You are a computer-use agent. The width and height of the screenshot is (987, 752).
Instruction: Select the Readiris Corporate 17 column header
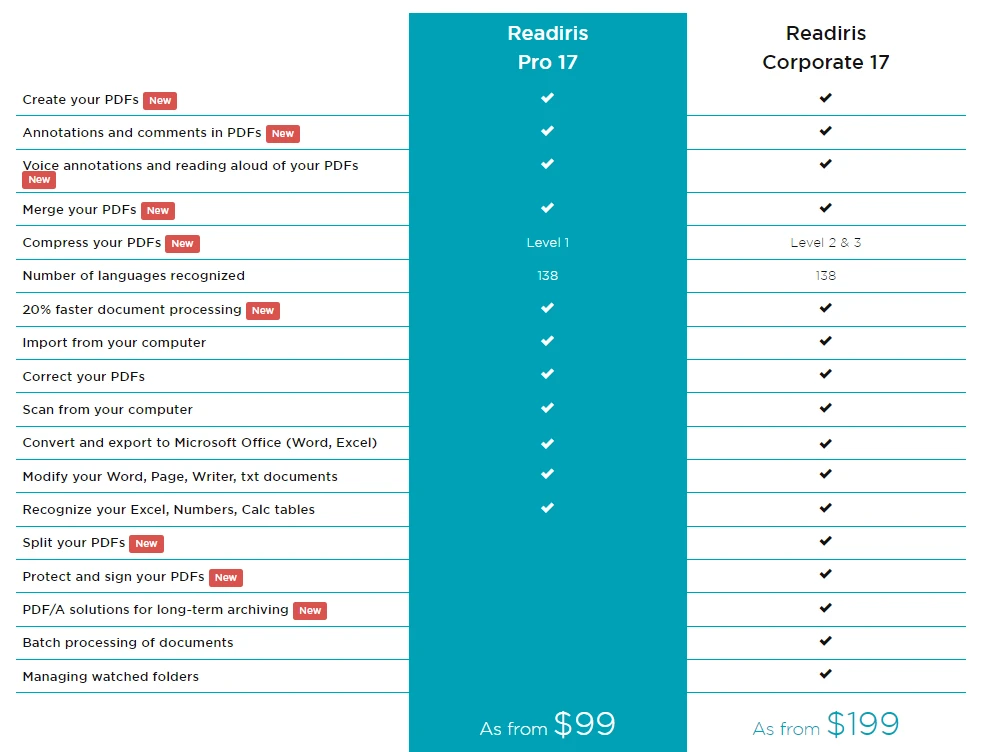point(825,47)
